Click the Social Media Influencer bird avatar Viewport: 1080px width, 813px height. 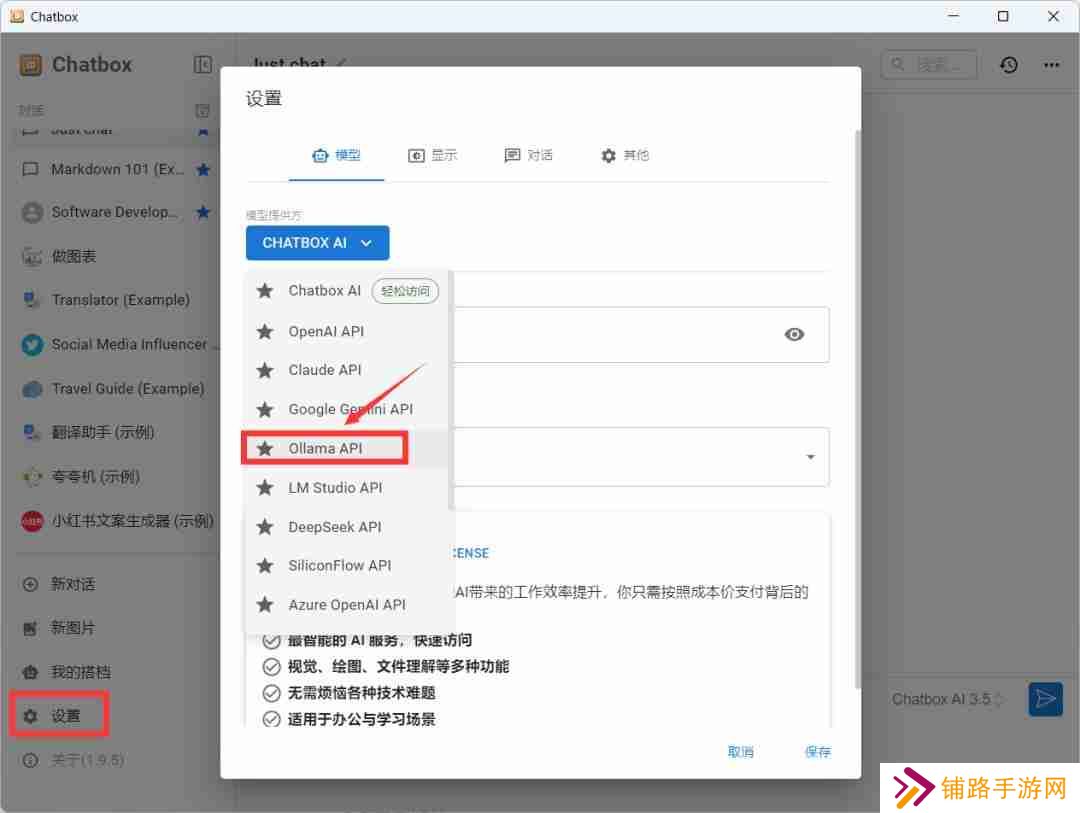coord(32,344)
